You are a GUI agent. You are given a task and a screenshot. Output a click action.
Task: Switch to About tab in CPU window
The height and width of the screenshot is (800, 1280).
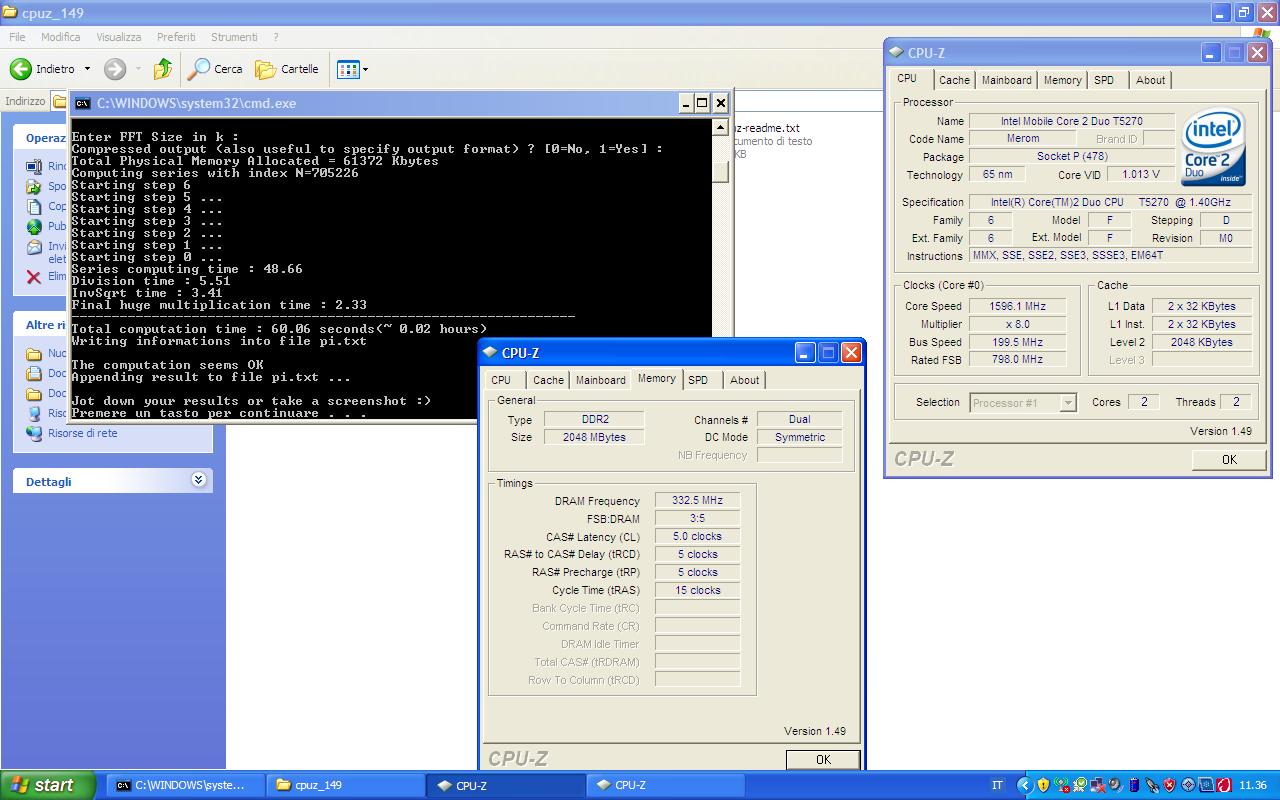(x=1150, y=80)
